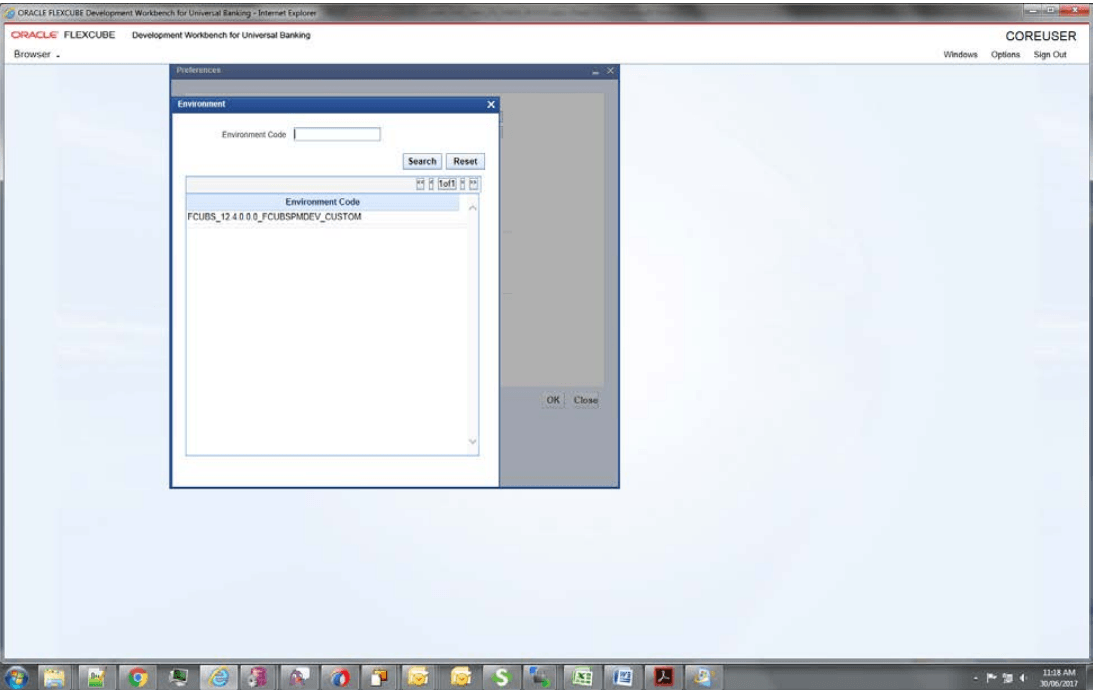Viewport: 1093px width, 691px height.
Task: Go to last page of results
Action: point(473,183)
